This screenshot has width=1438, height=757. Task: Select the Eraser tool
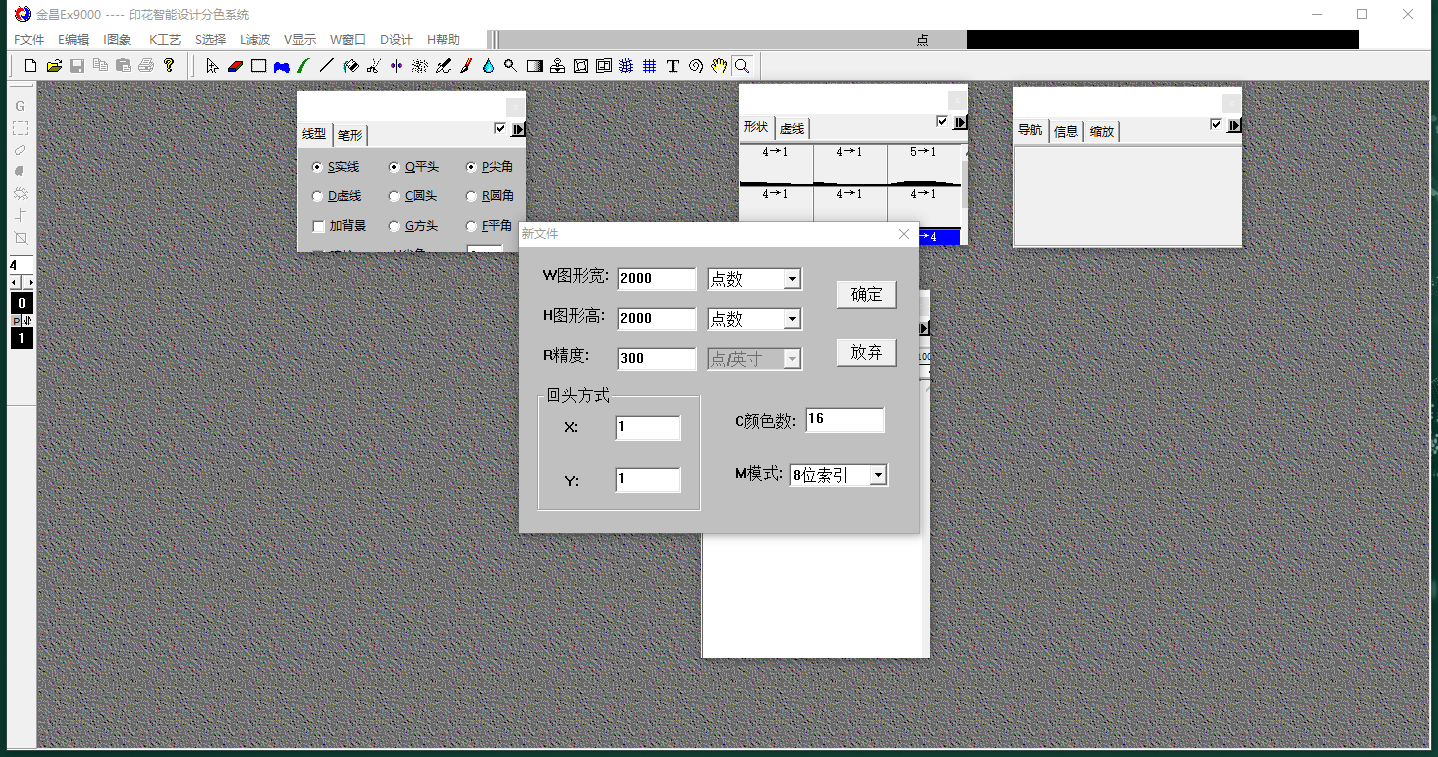pos(236,66)
